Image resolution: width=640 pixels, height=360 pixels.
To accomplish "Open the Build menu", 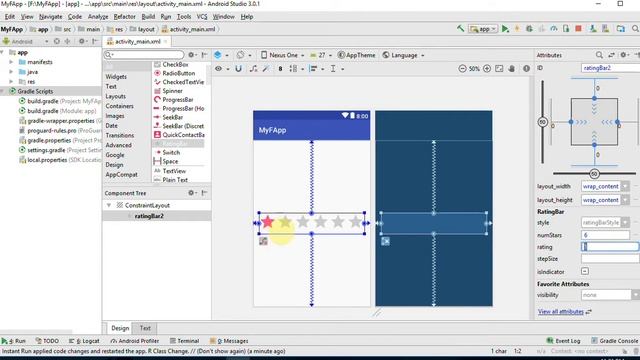I will [148, 17].
